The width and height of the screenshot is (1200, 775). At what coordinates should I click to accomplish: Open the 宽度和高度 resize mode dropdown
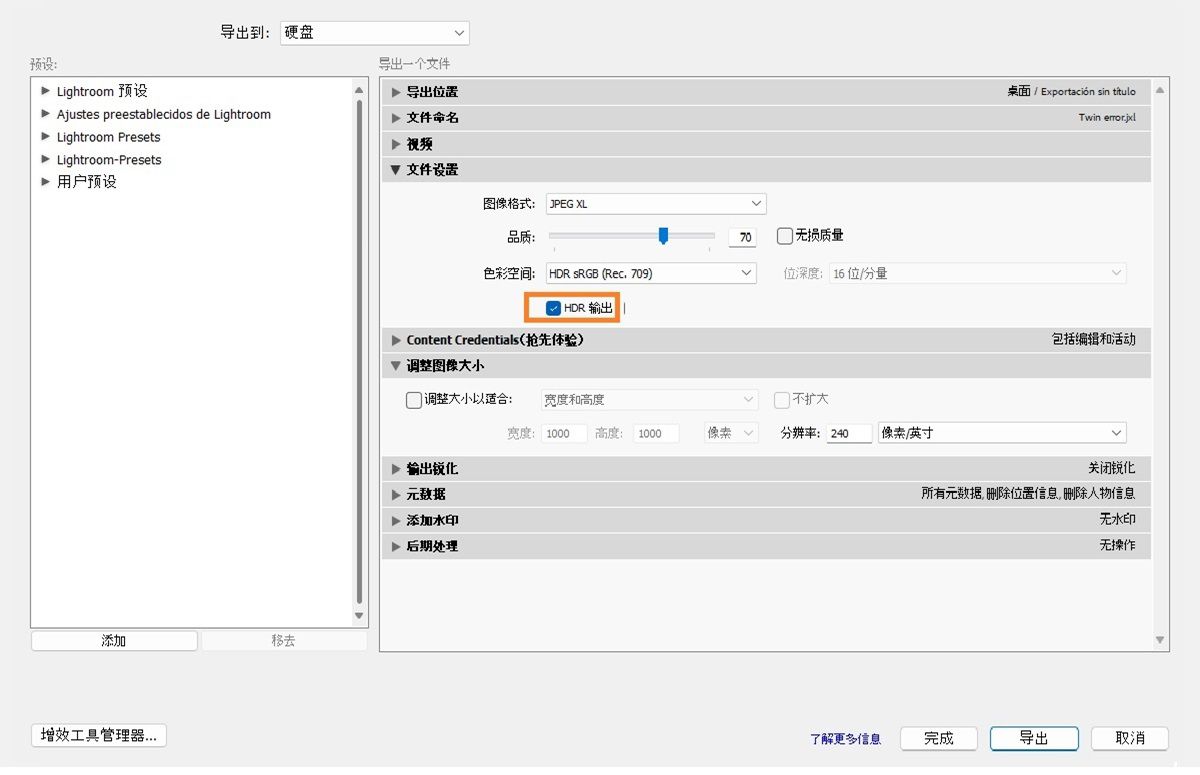point(650,399)
